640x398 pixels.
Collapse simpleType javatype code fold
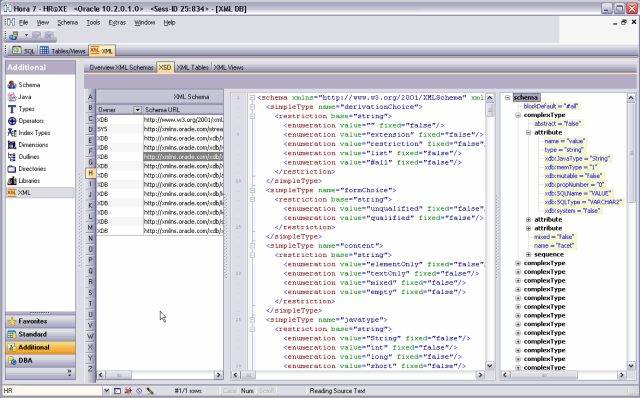click(x=252, y=320)
